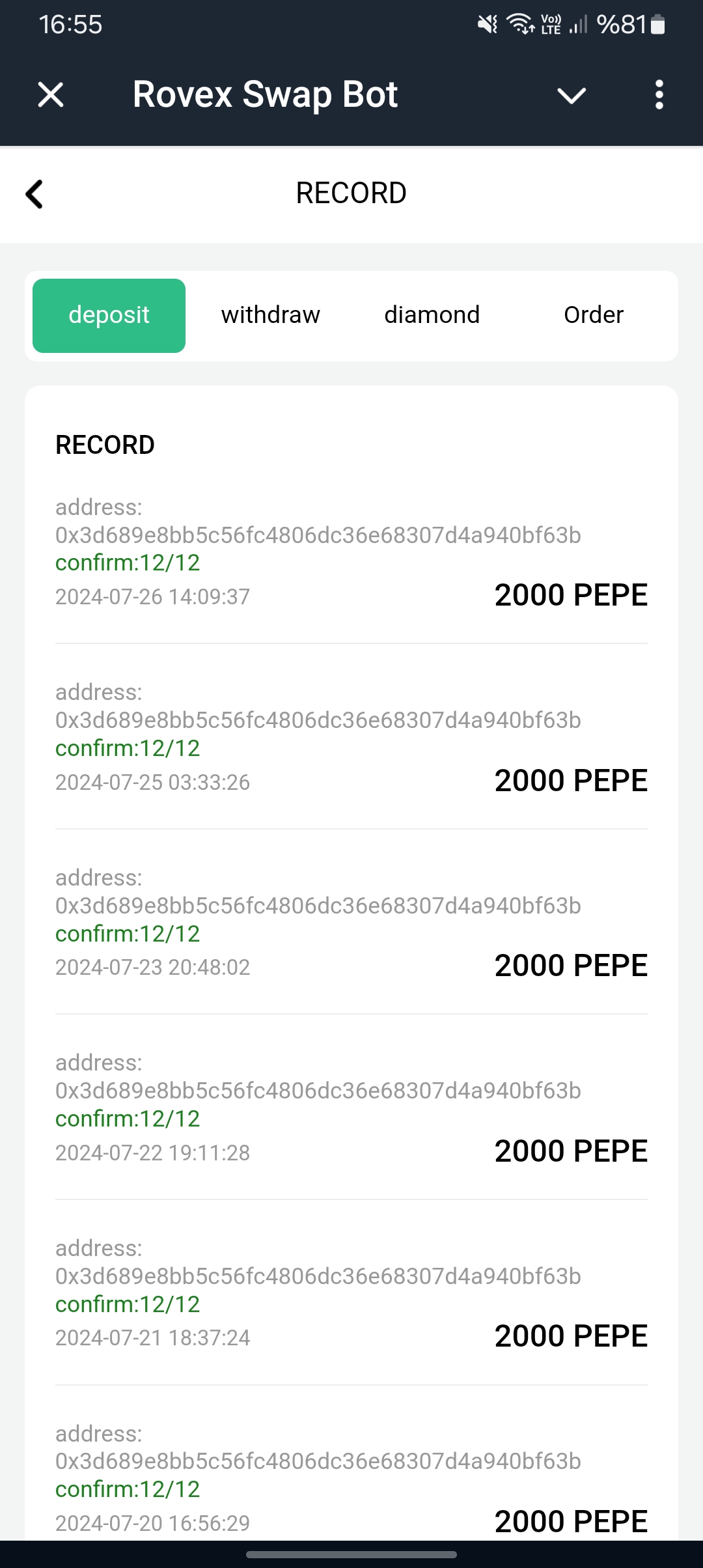
Task: Tap the battery icon in status bar
Action: click(x=657, y=25)
